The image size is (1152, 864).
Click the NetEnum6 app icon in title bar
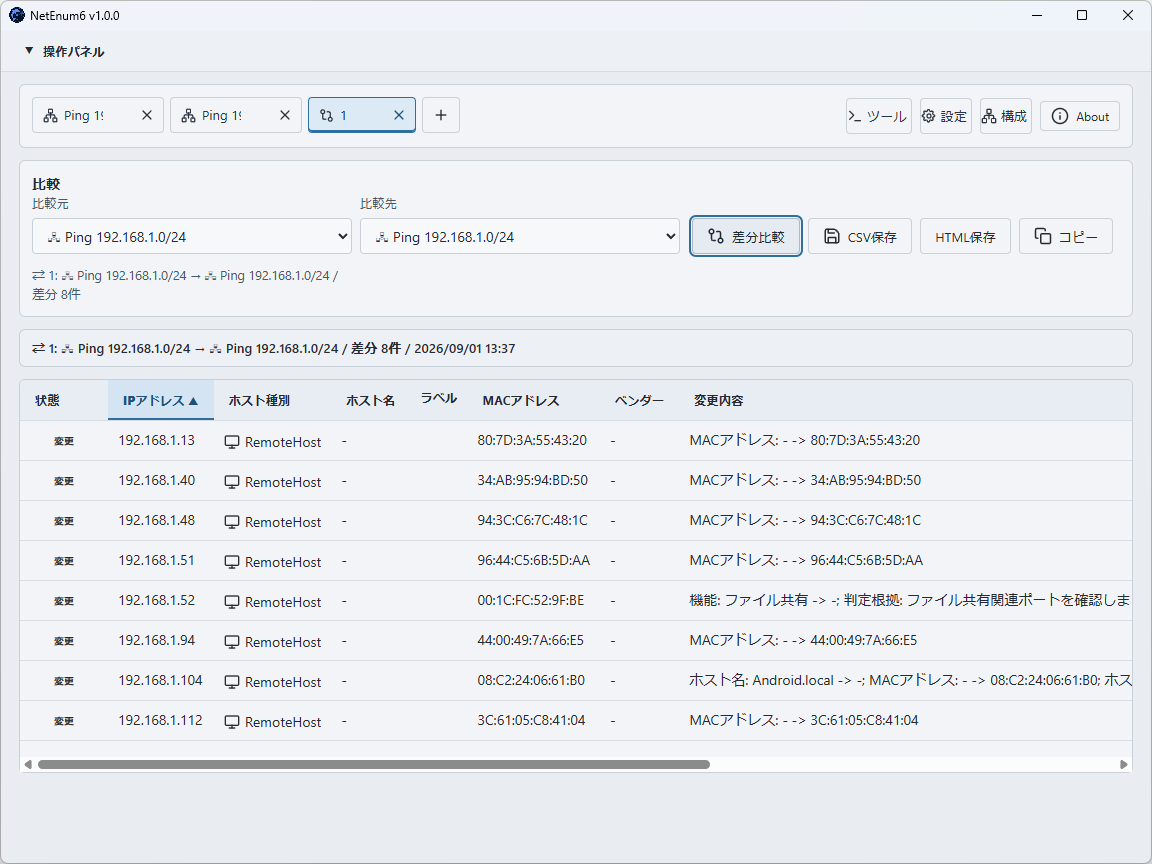[x=16, y=15]
